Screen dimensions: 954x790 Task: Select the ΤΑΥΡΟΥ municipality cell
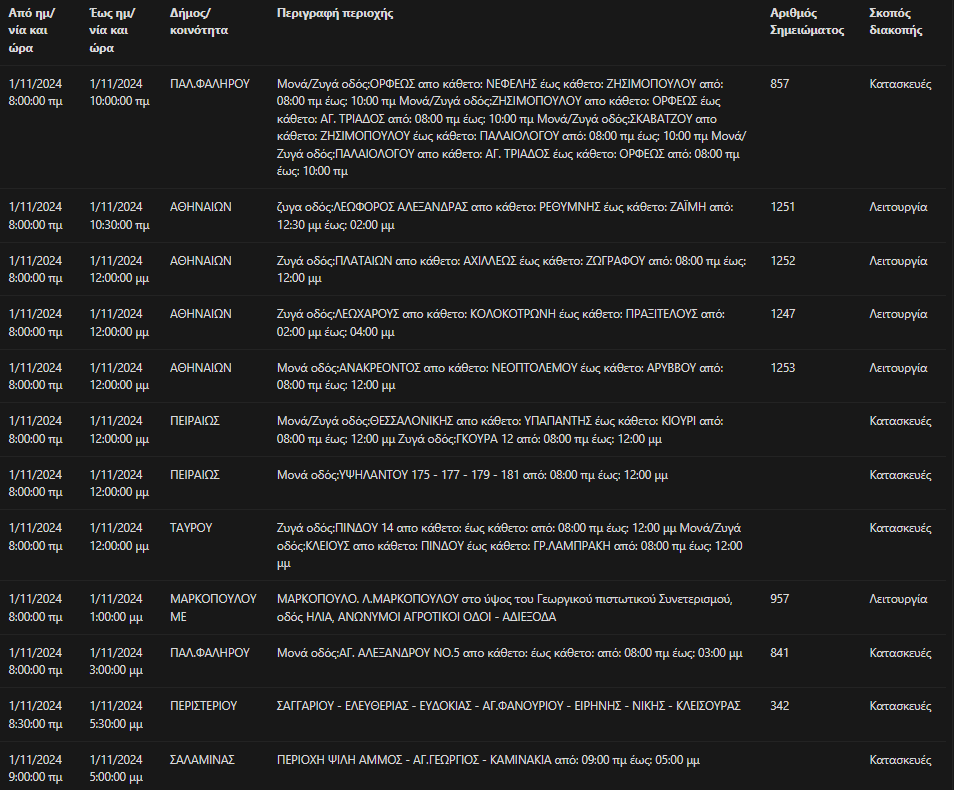tap(191, 528)
